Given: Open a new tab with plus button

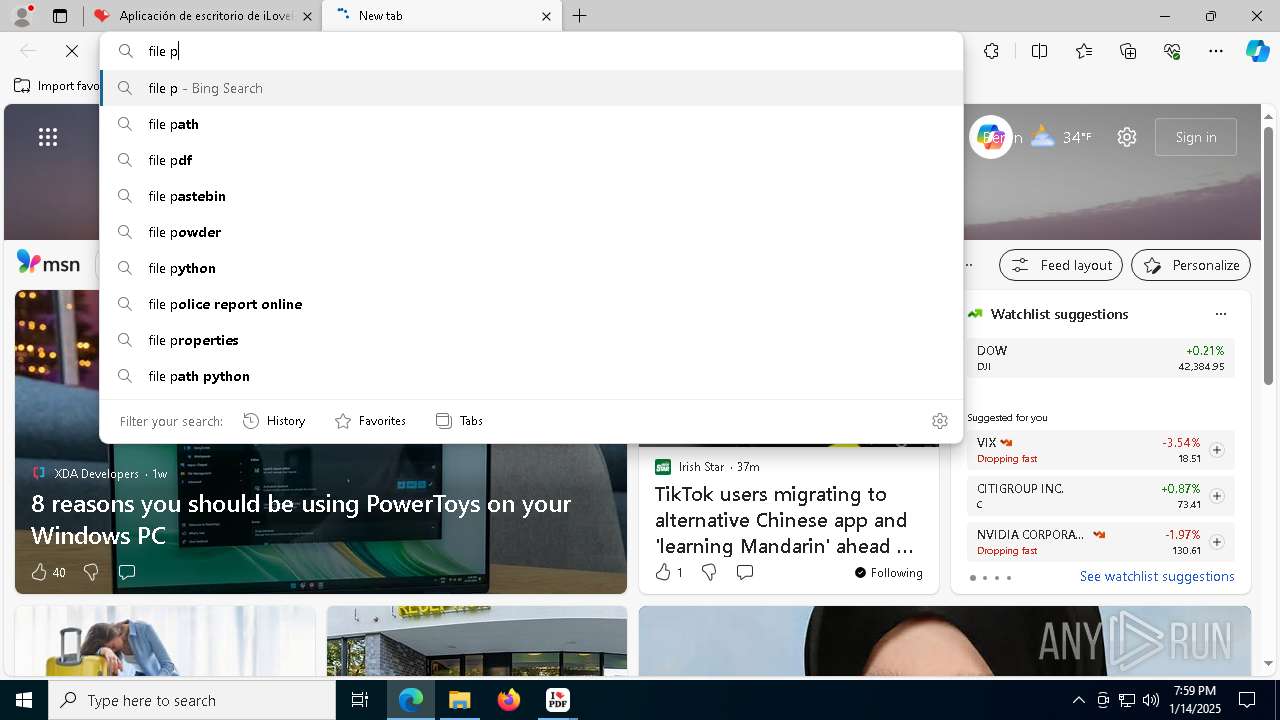Looking at the screenshot, I should [x=580, y=16].
